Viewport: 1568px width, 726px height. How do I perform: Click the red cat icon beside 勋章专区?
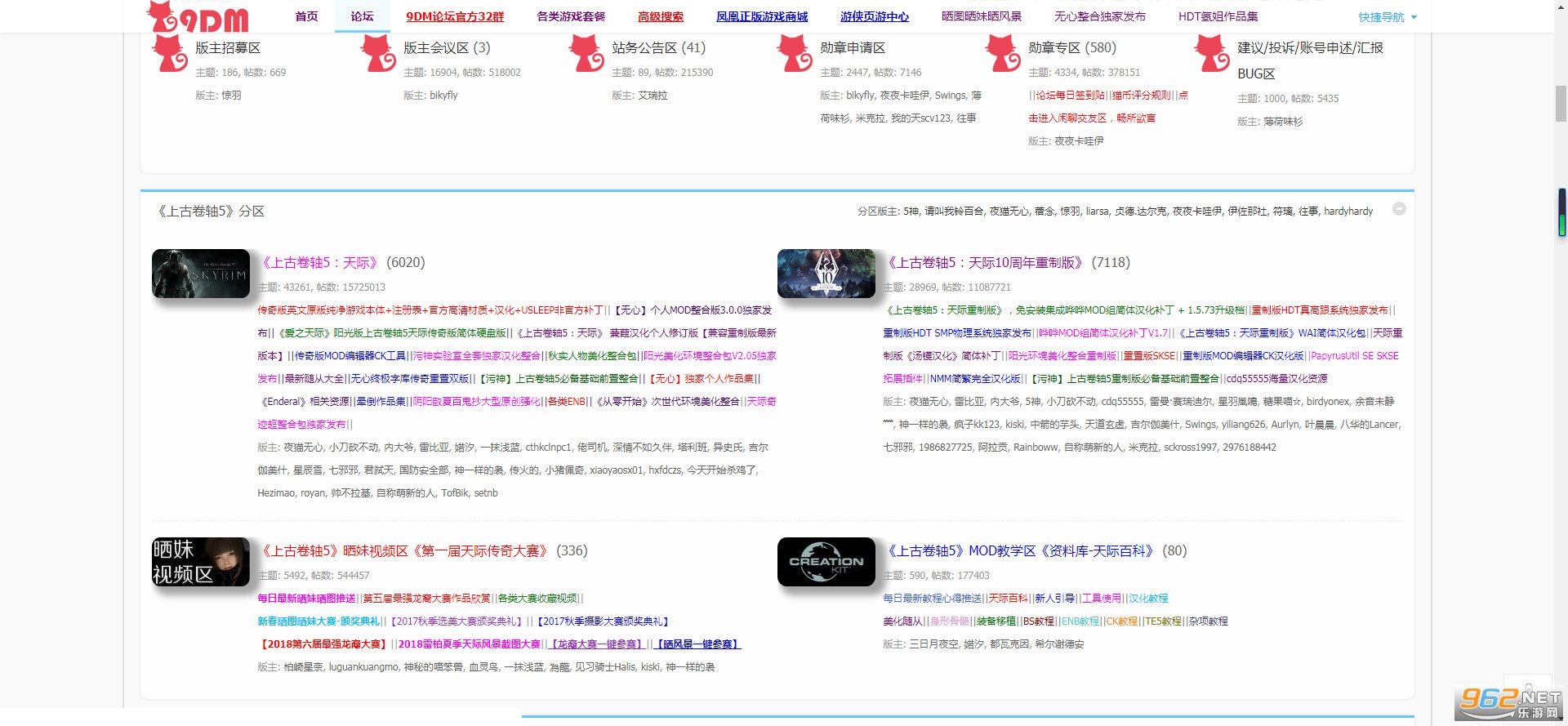point(1003,53)
